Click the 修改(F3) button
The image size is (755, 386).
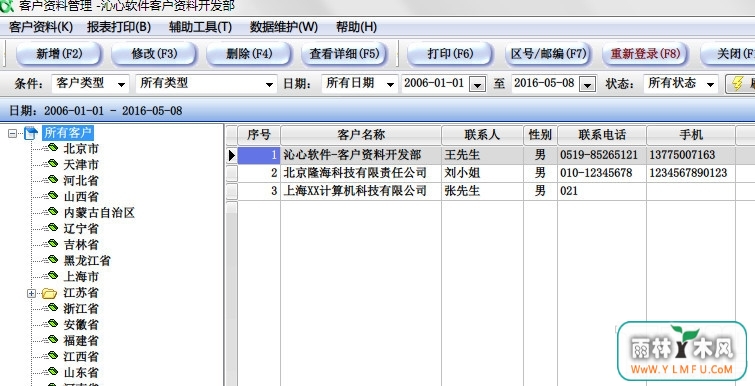(154, 53)
